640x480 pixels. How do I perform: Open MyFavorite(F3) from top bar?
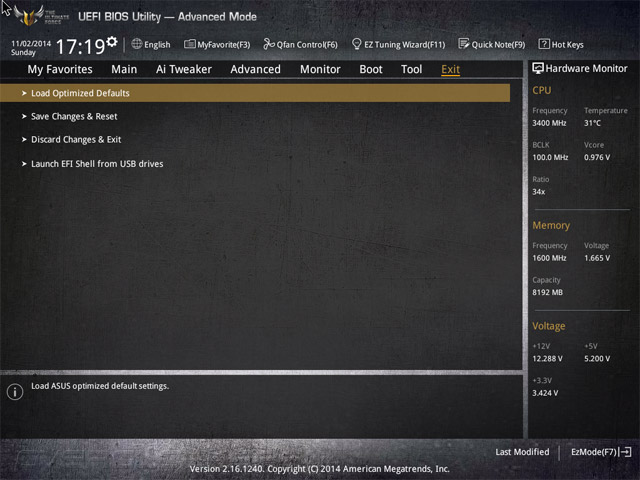(x=224, y=44)
